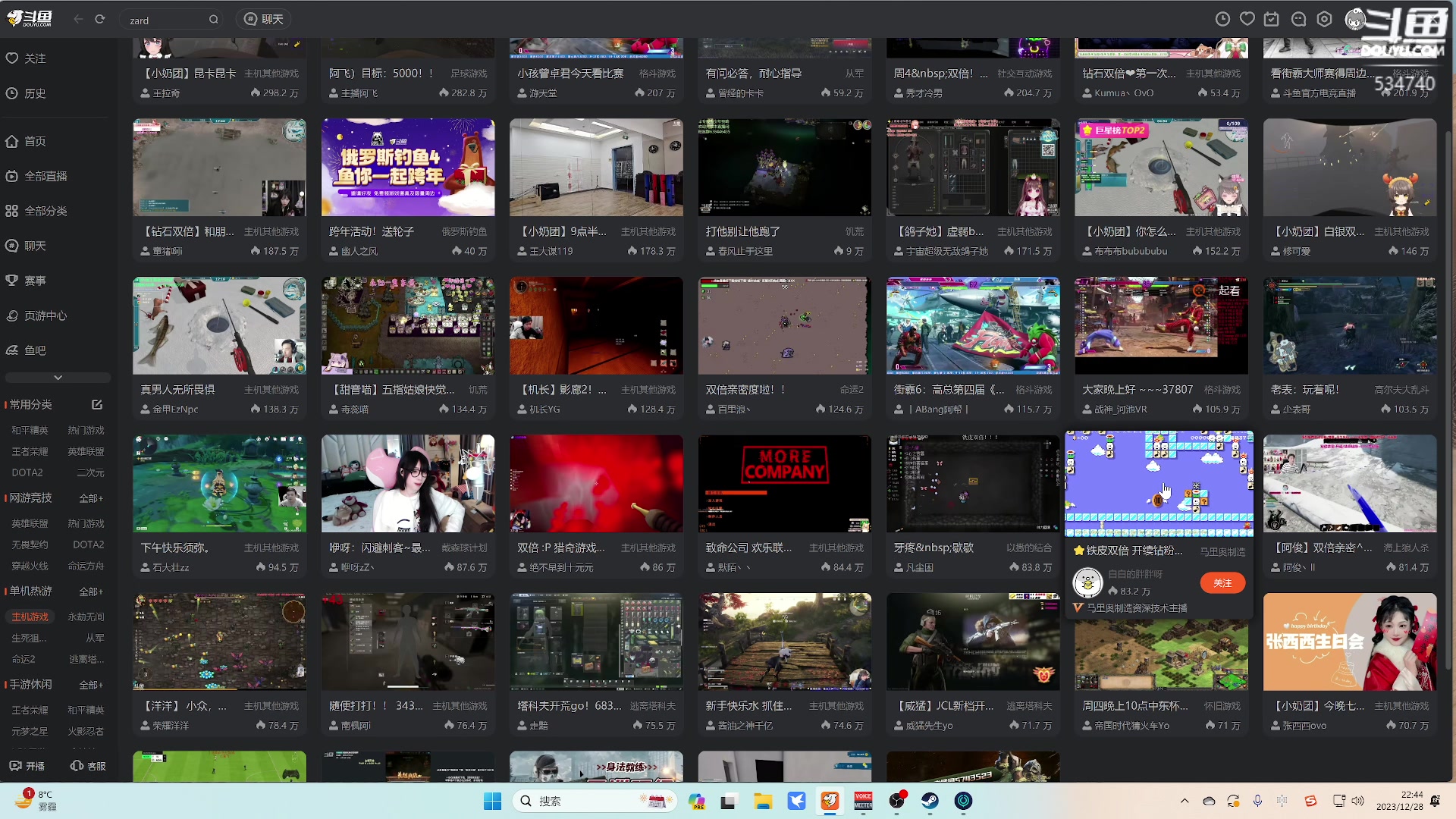Image resolution: width=1456 pixels, height=819 pixels.
Task: Expand 全部+ beside 单机热游
Action: click(91, 591)
